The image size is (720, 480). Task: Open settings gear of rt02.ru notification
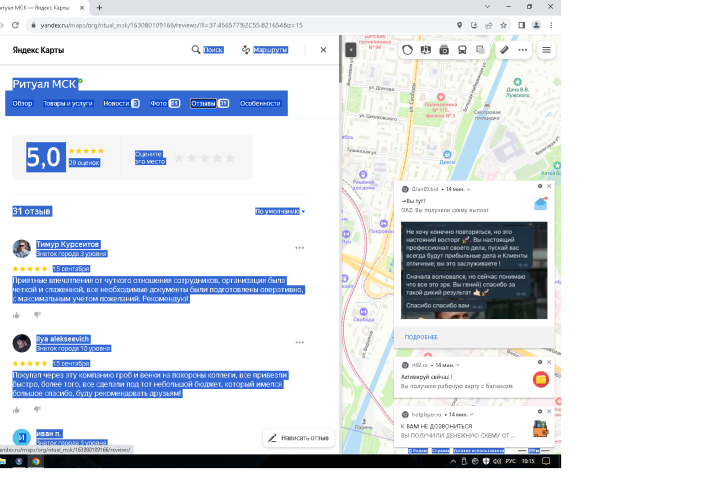540,362
